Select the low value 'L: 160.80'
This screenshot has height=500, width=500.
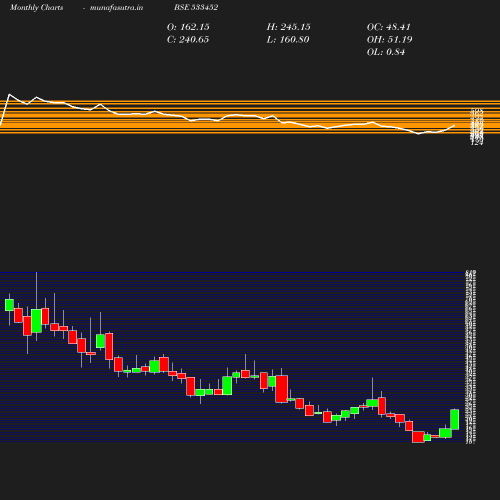288,40
